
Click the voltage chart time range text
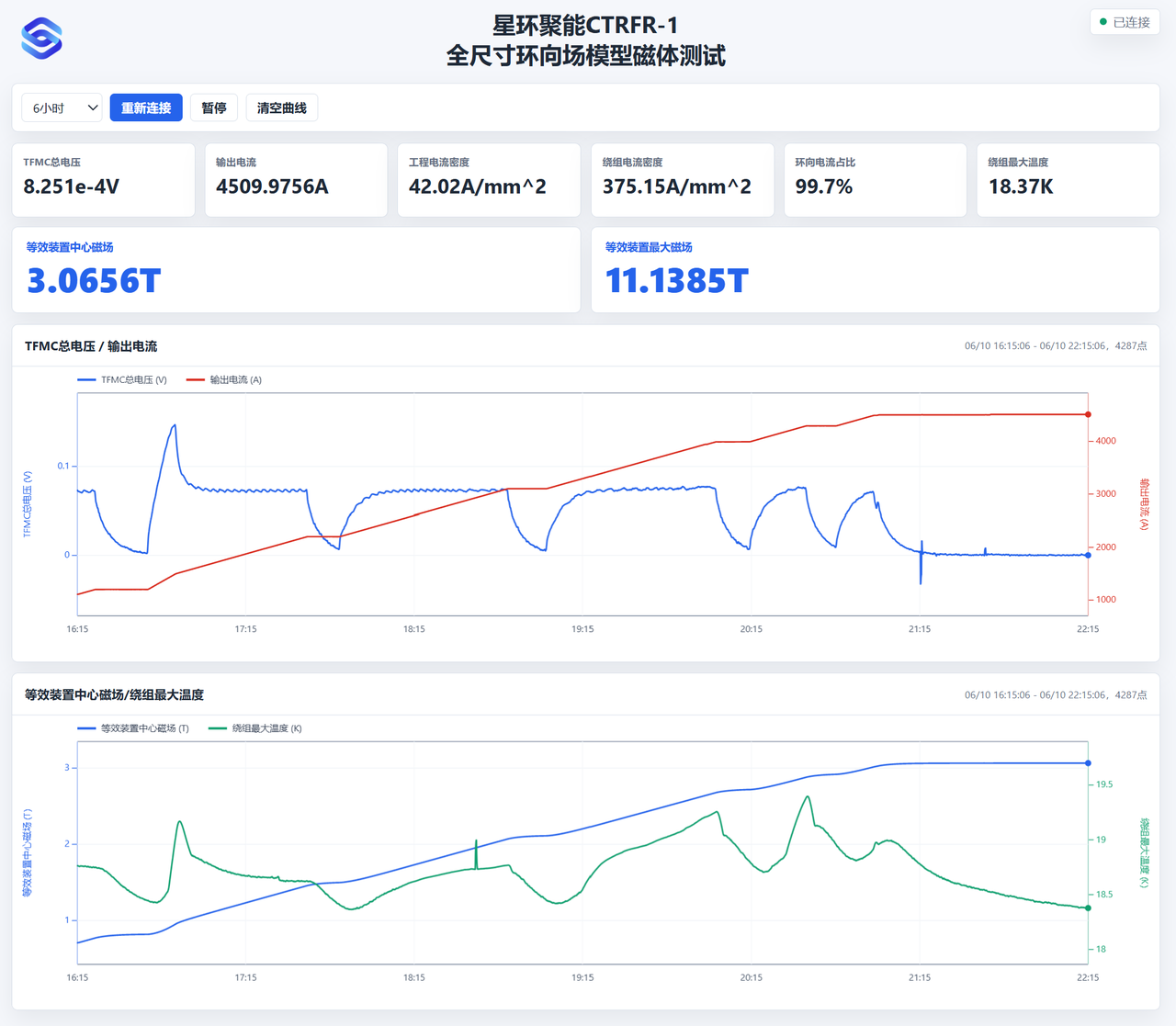tap(1056, 346)
